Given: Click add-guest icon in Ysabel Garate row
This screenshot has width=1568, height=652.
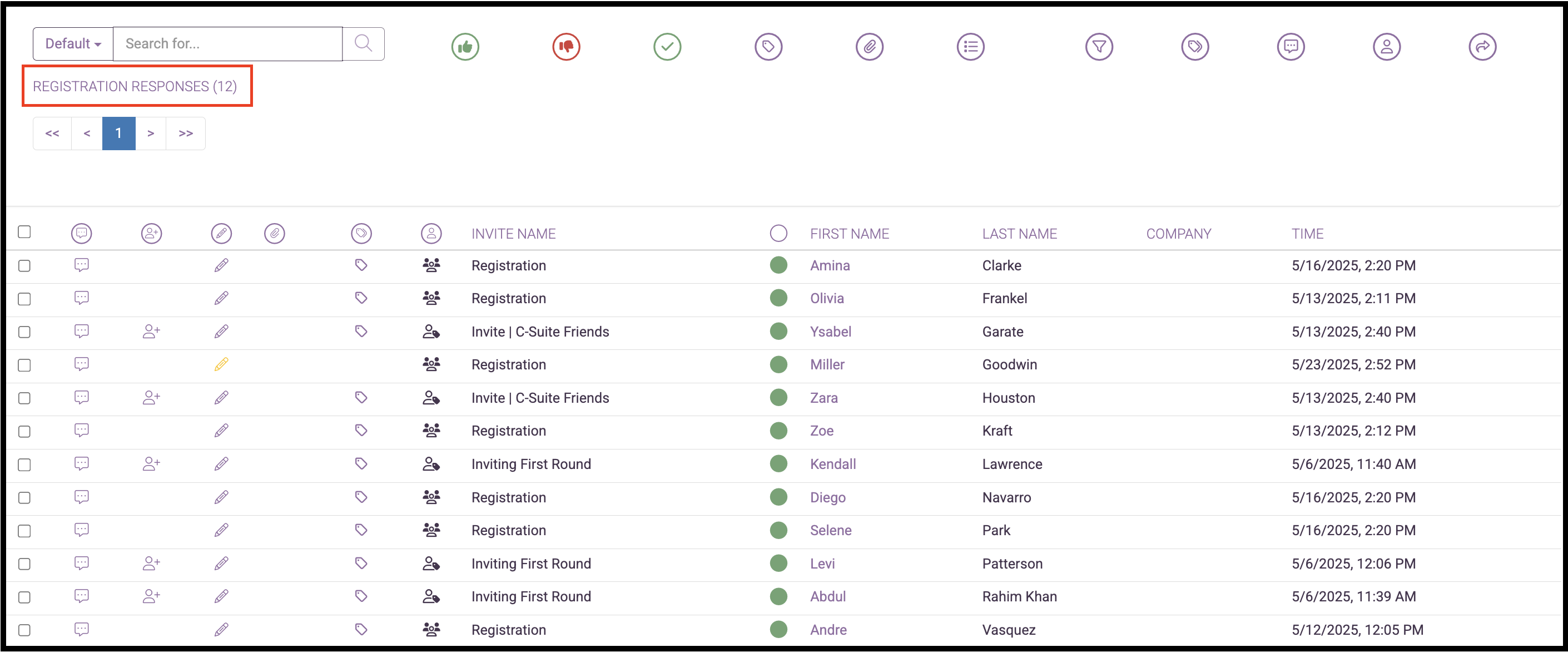Looking at the screenshot, I should [152, 331].
